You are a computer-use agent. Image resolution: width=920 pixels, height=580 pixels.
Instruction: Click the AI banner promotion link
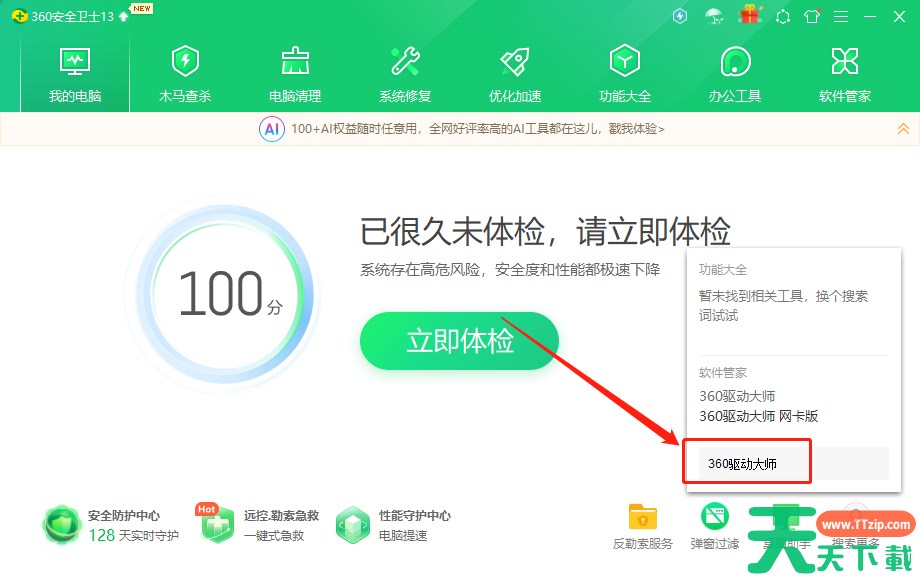[478, 128]
